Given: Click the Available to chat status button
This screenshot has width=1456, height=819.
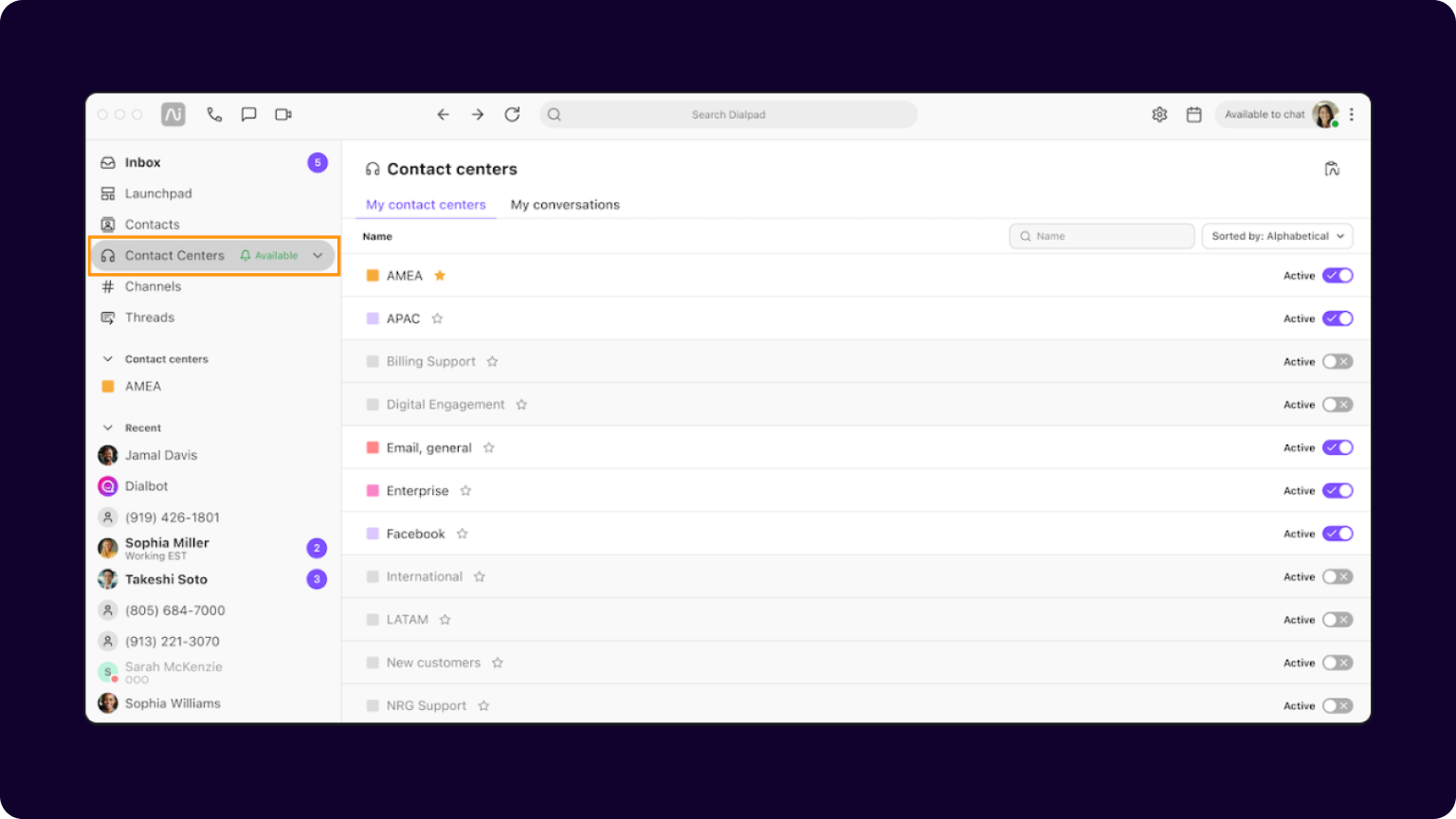Looking at the screenshot, I should (1264, 114).
